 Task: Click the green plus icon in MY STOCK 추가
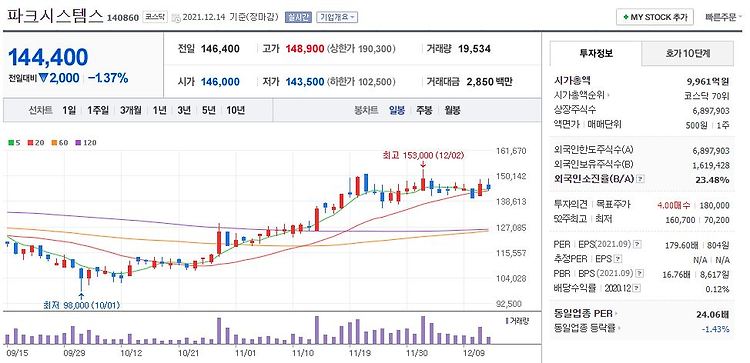(x=625, y=17)
